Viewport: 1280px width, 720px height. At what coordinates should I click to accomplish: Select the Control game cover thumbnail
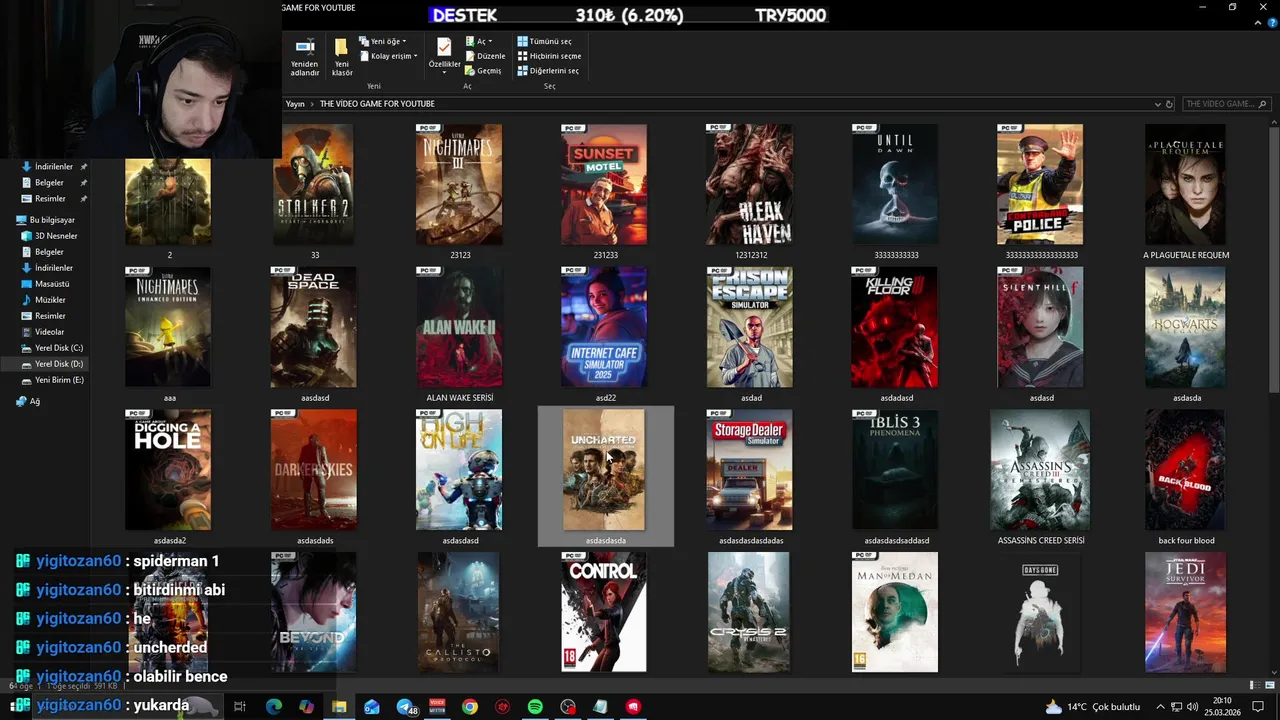(x=604, y=613)
